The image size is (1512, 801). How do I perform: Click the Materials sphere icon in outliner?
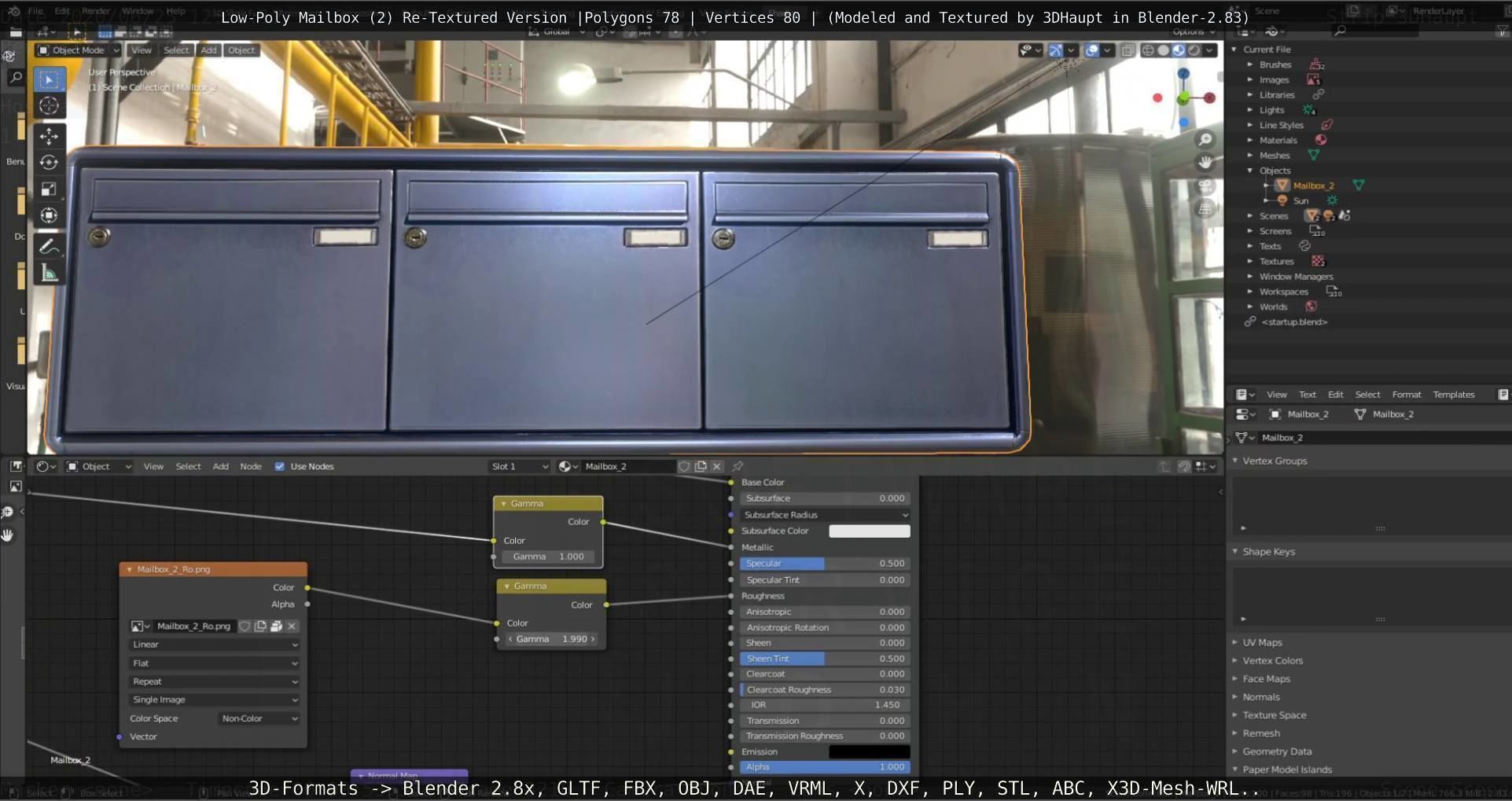tap(1321, 140)
